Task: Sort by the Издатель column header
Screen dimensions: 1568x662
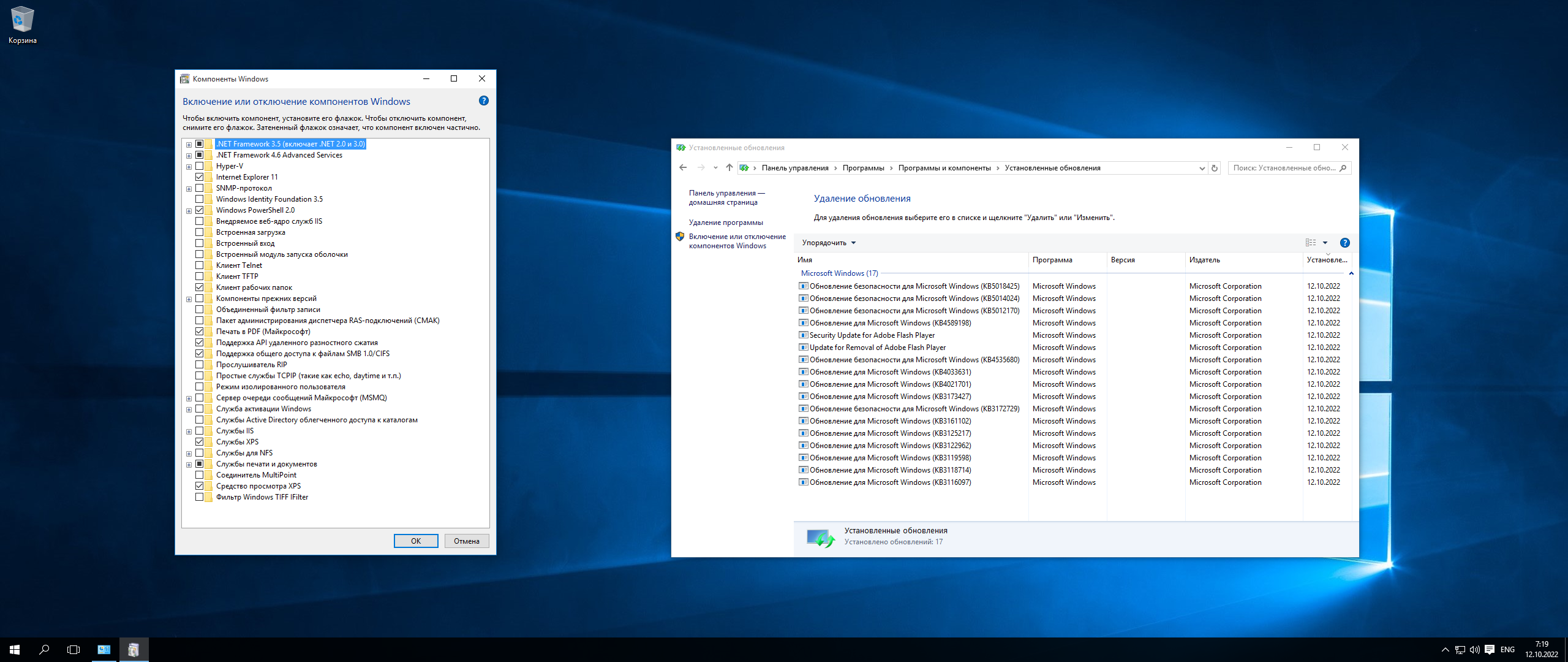Action: click(x=1244, y=260)
